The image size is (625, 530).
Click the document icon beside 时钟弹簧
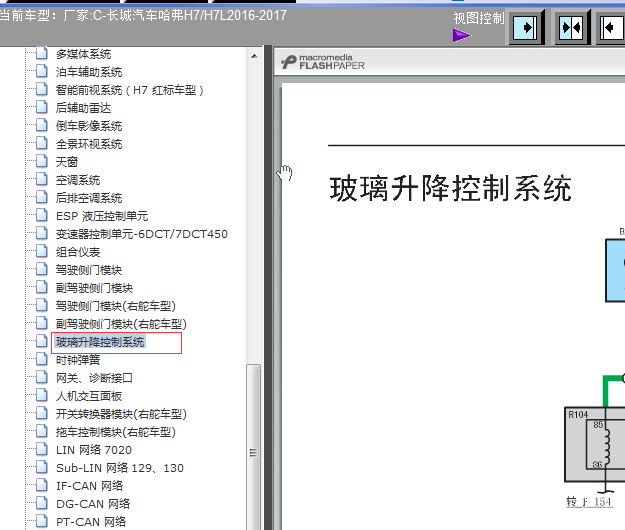(41, 359)
